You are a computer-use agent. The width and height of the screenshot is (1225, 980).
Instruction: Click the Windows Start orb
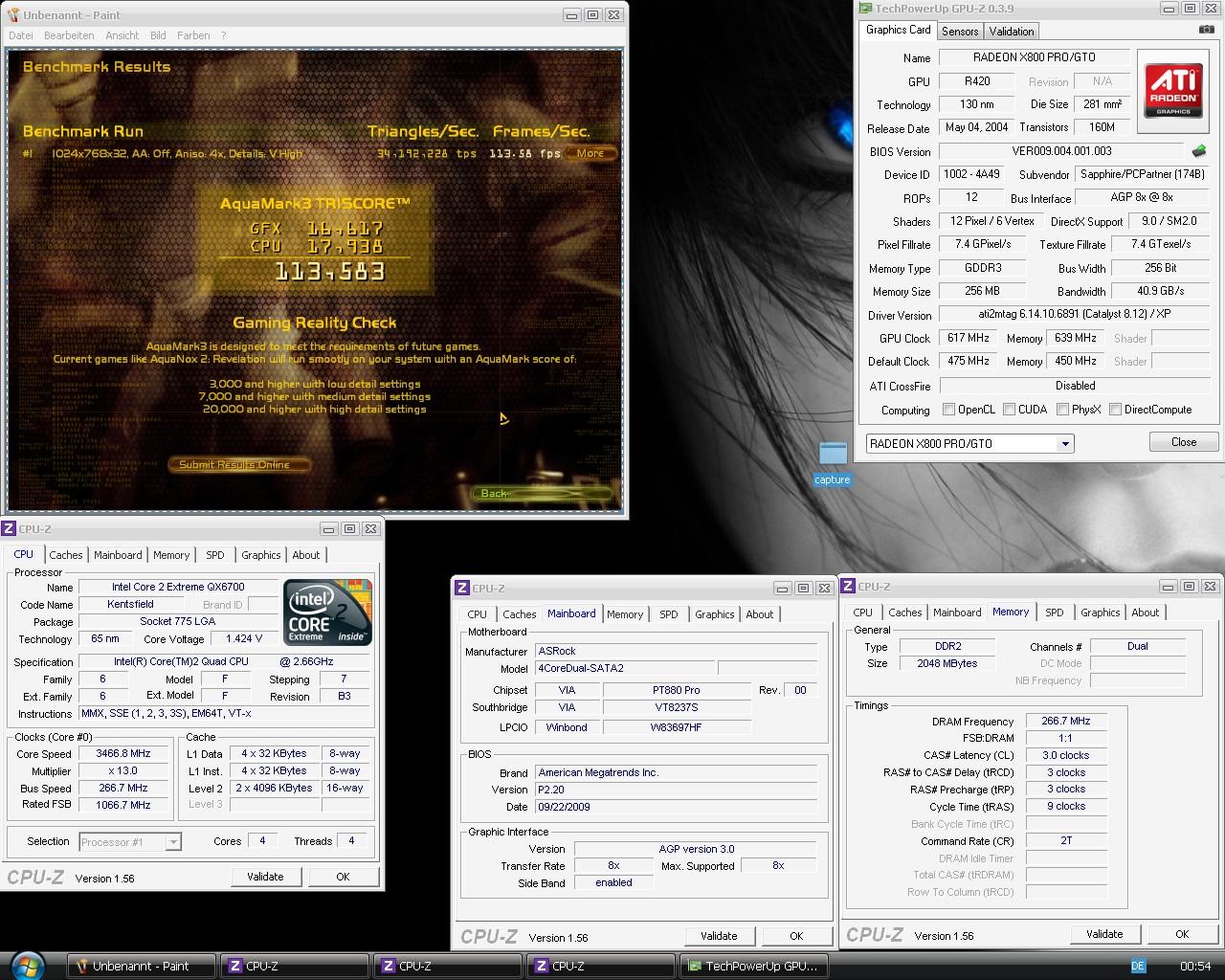pos(26,965)
